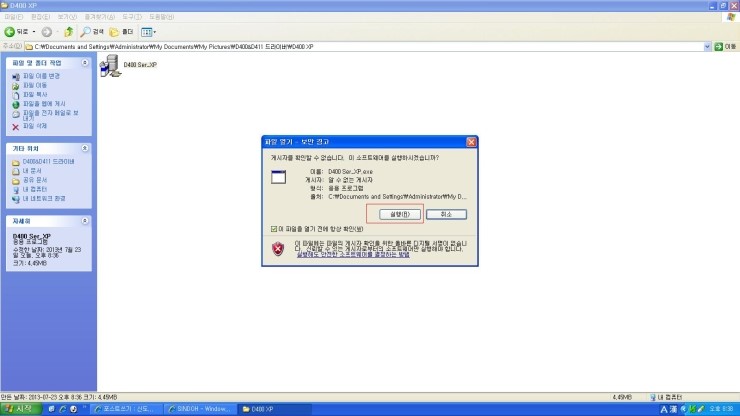Click the Run button in security dialog
Viewport: 740px width, 416px height.
click(x=400, y=214)
